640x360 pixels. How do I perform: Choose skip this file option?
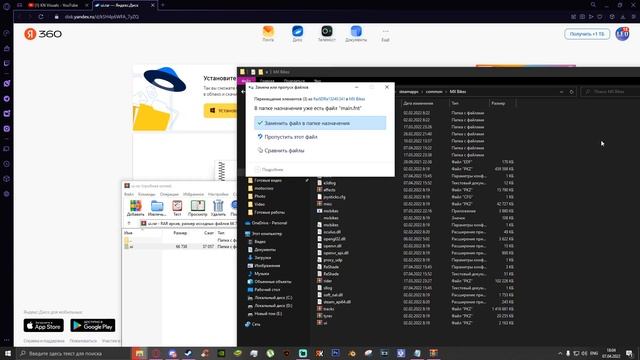tap(291, 137)
